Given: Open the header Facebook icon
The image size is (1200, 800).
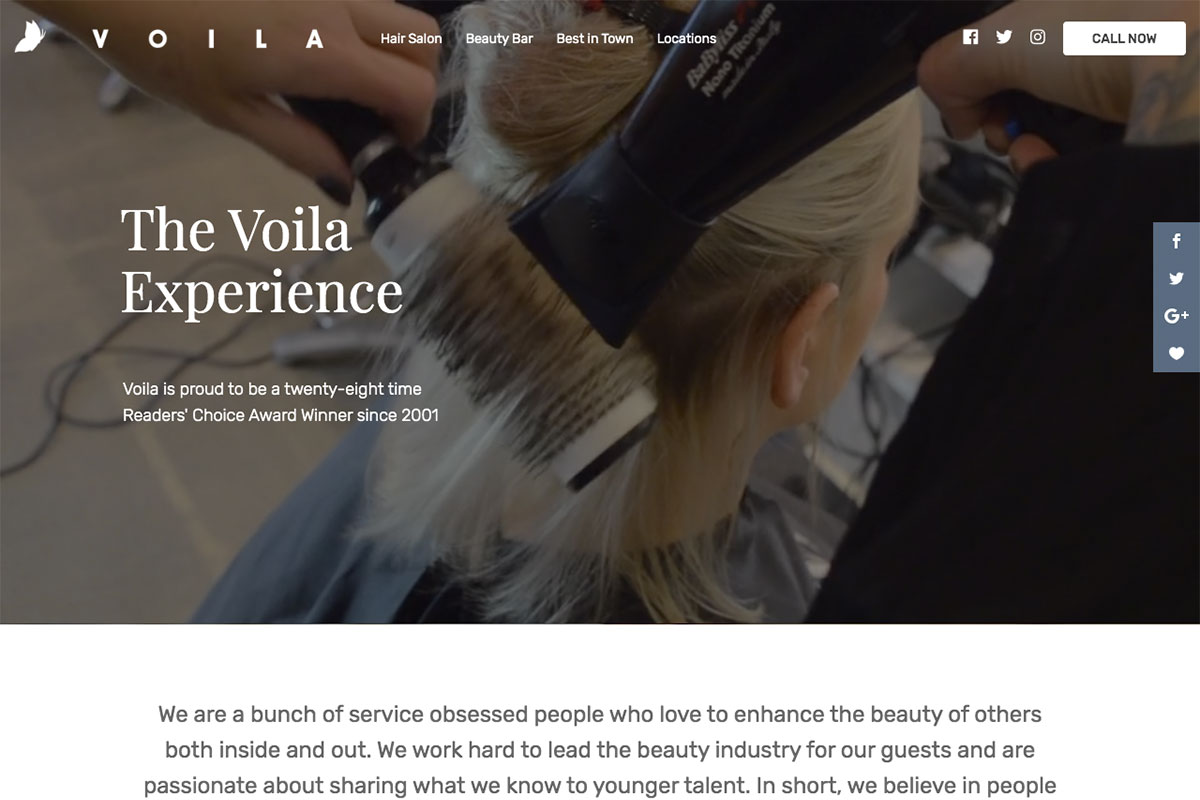Looking at the screenshot, I should pos(970,37).
